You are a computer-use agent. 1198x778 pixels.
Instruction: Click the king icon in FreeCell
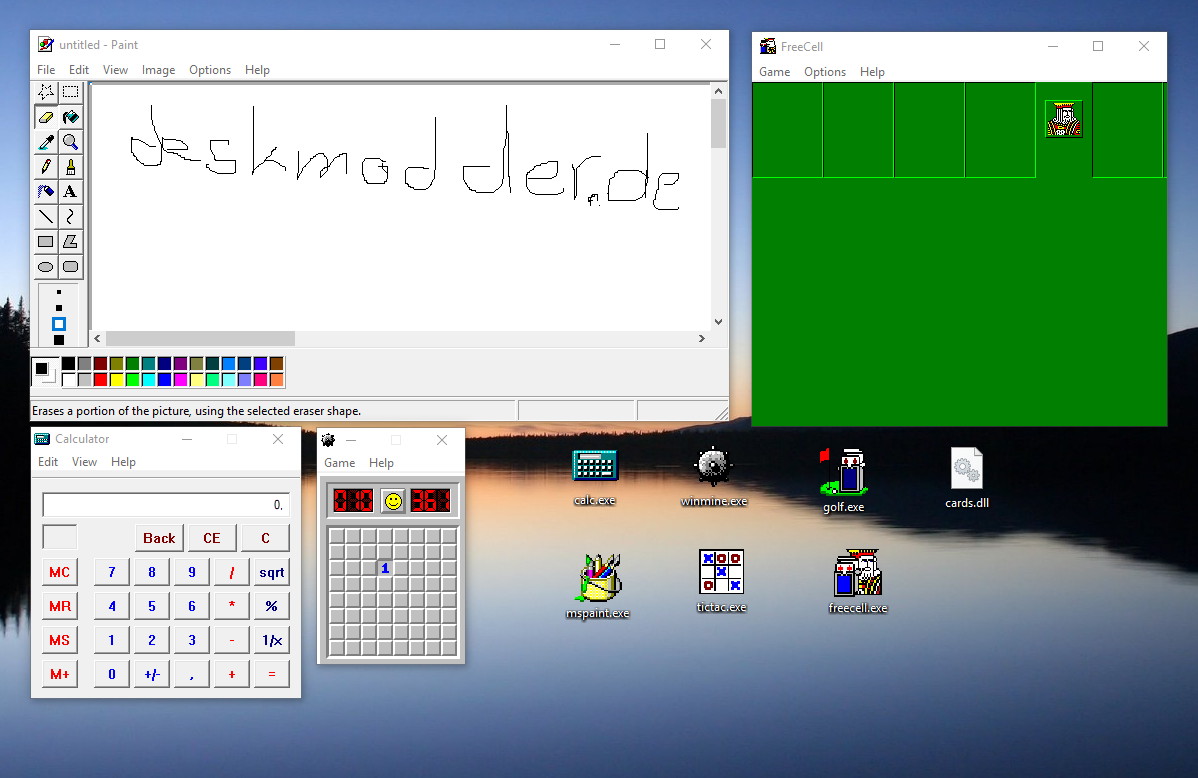[x=1064, y=119]
